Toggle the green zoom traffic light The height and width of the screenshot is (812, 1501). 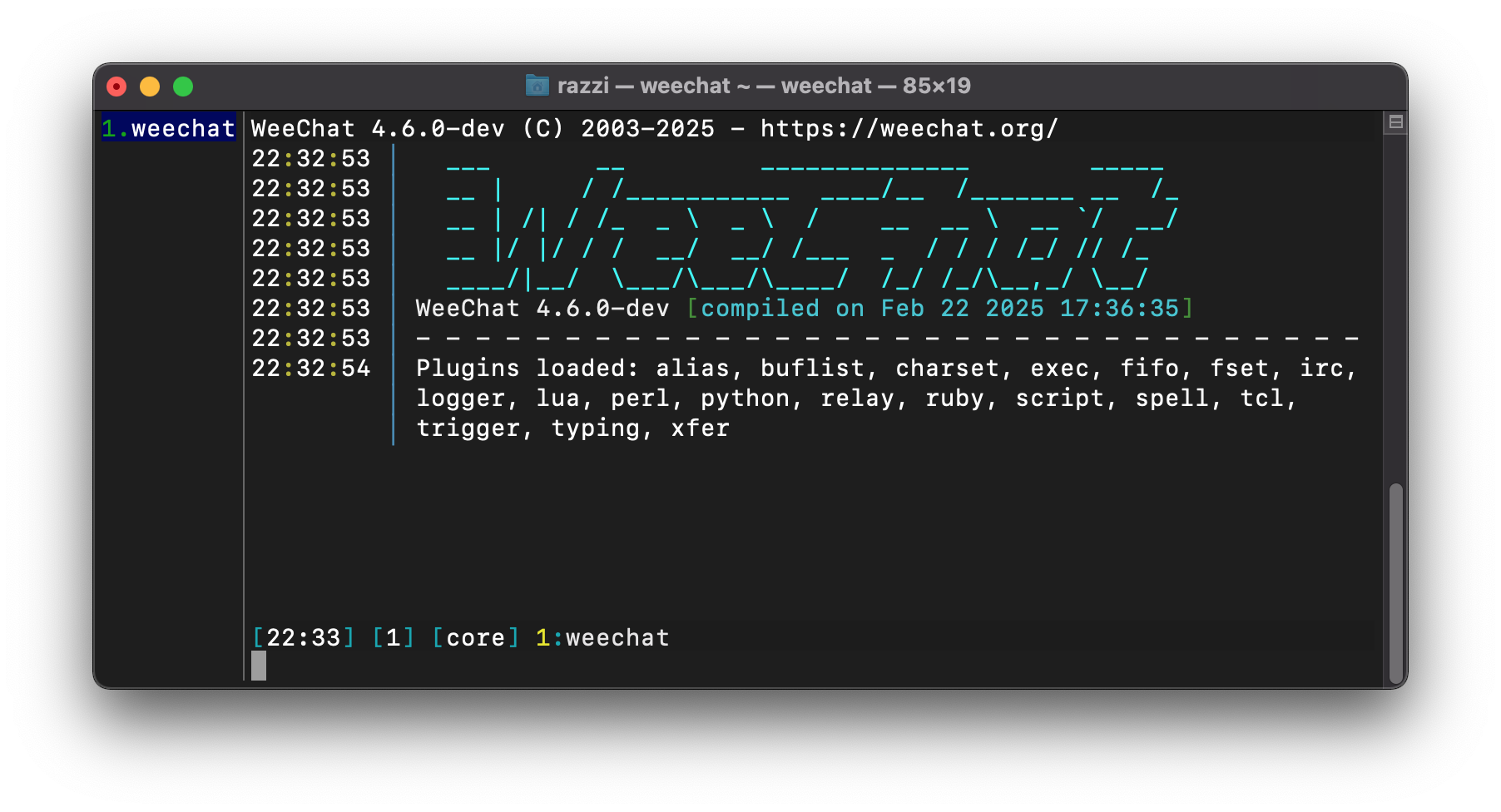click(183, 86)
